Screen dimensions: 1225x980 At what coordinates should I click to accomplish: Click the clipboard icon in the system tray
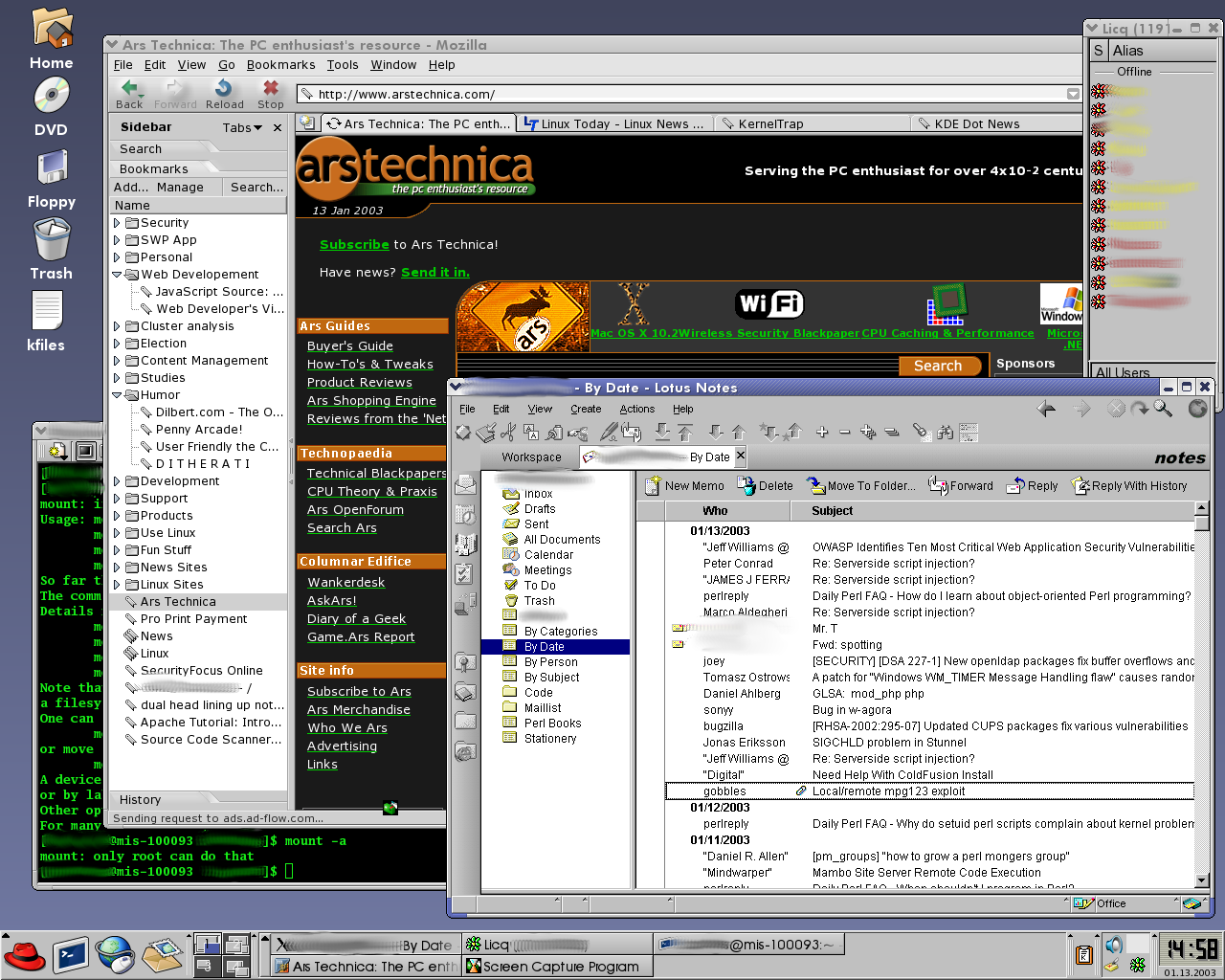point(1084,954)
